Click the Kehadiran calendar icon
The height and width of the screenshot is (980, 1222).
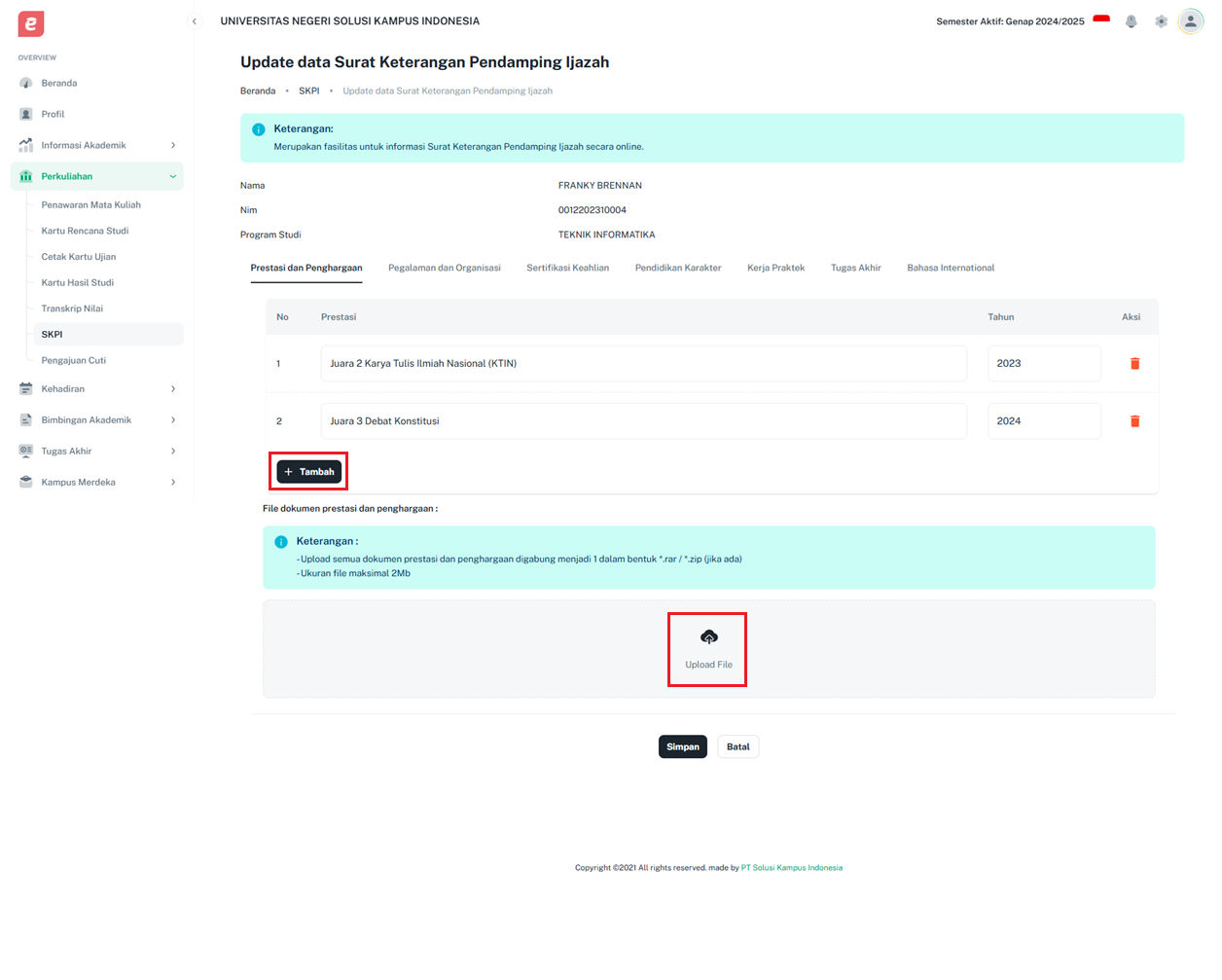coord(26,388)
